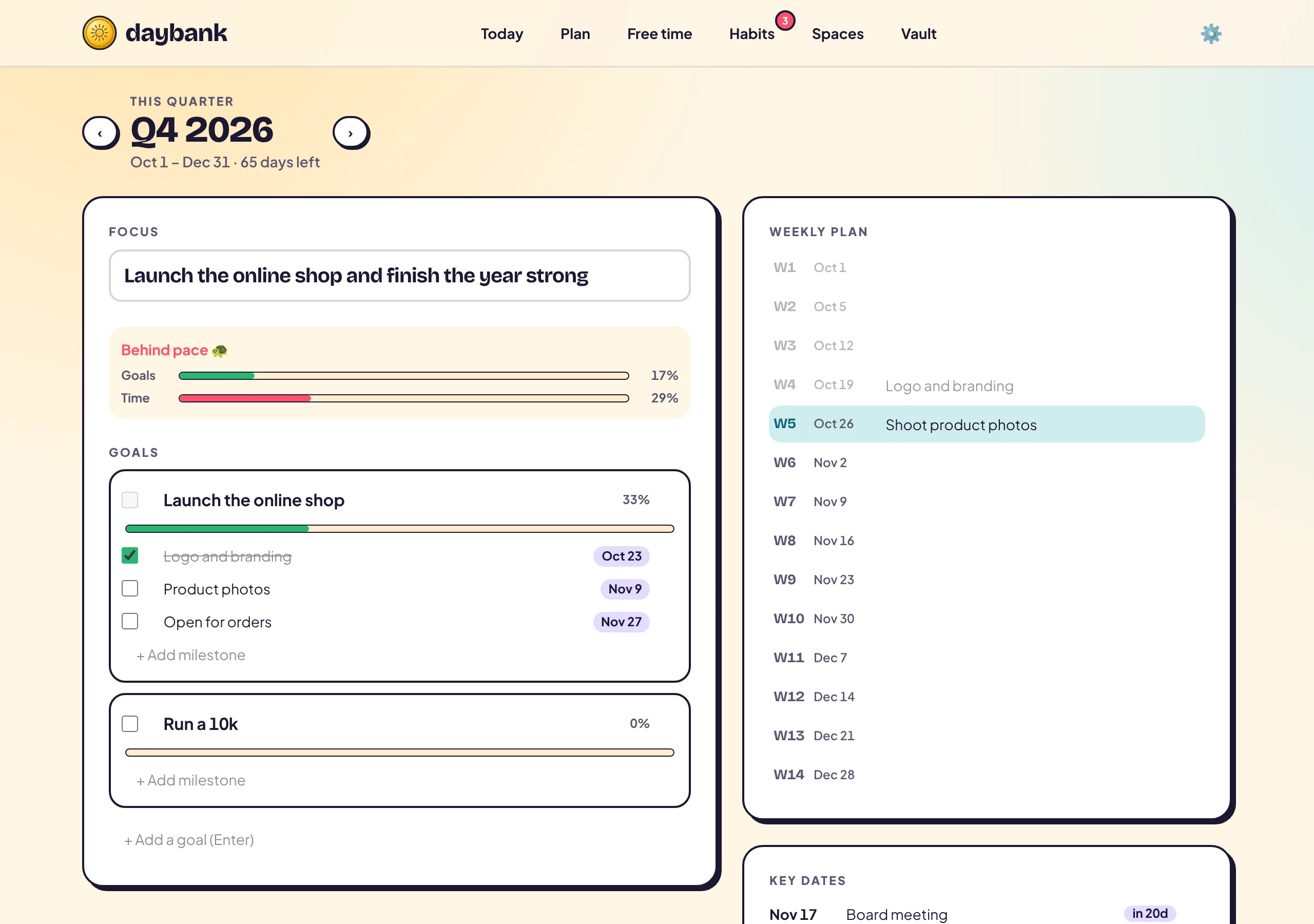Viewport: 1314px width, 924px height.
Task: Click the Habits notification badge showing 3
Action: [x=785, y=21]
